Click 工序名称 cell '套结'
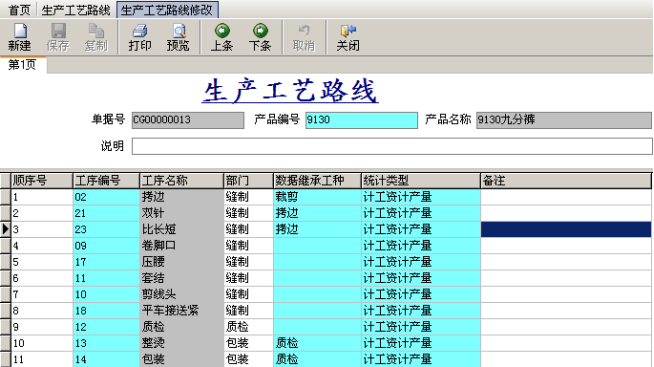Viewport: 654px width, 367px height. (181, 278)
